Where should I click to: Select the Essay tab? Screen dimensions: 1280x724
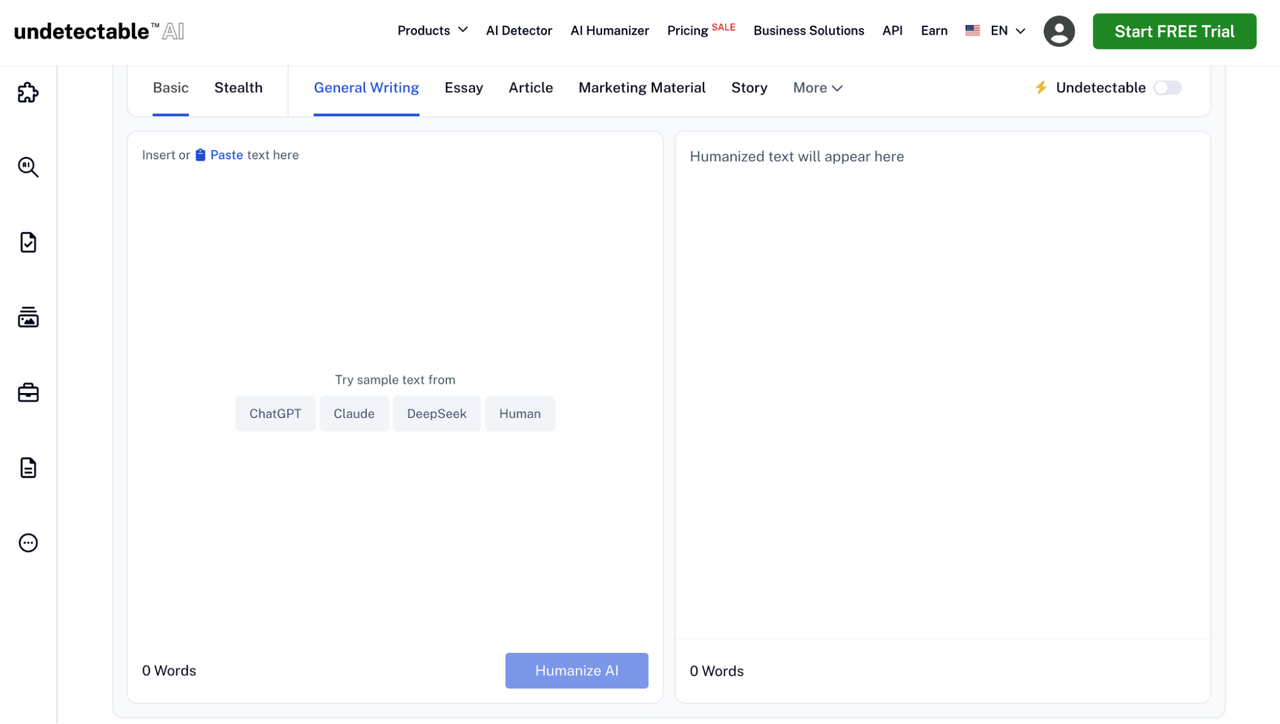point(464,88)
